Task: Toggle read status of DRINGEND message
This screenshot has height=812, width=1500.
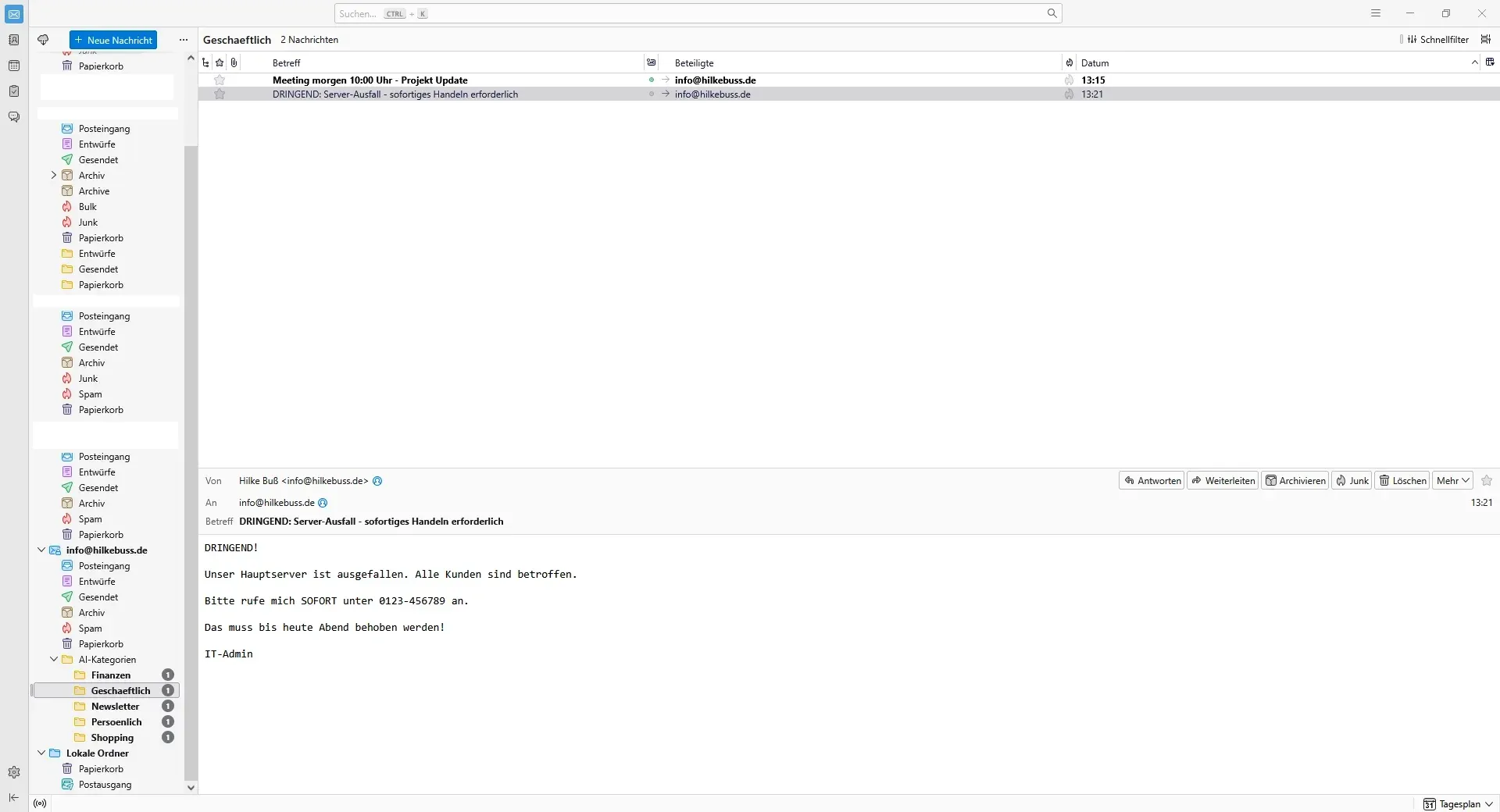Action: pos(651,94)
